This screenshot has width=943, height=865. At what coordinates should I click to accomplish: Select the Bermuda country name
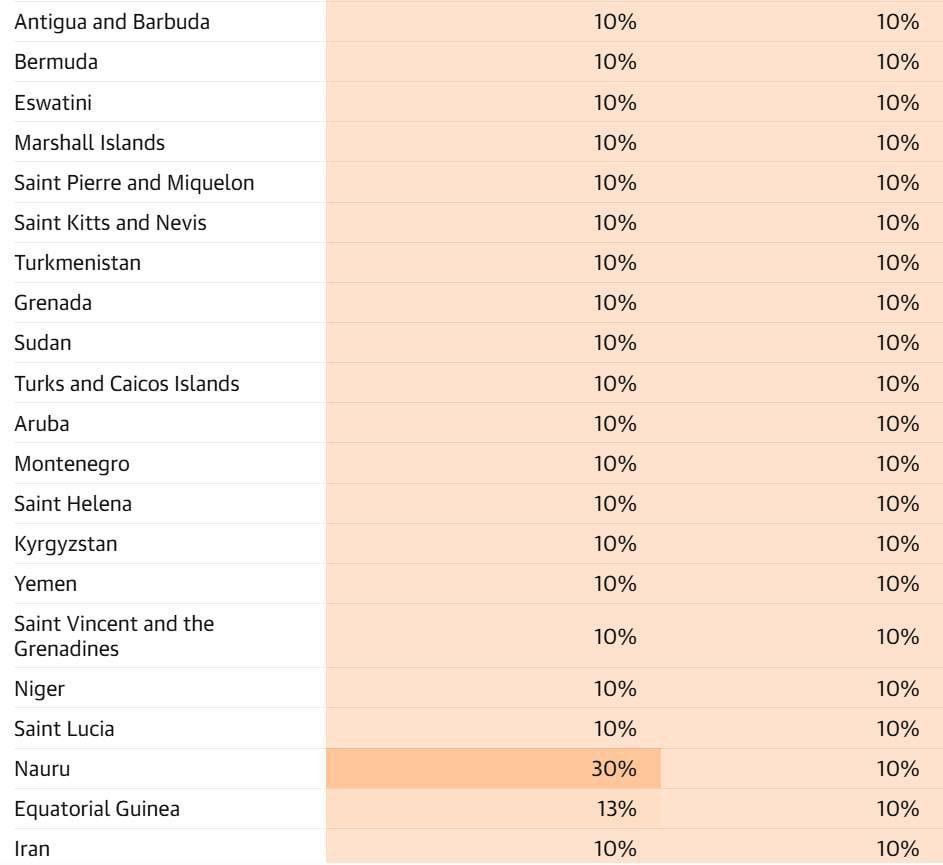[x=56, y=62]
